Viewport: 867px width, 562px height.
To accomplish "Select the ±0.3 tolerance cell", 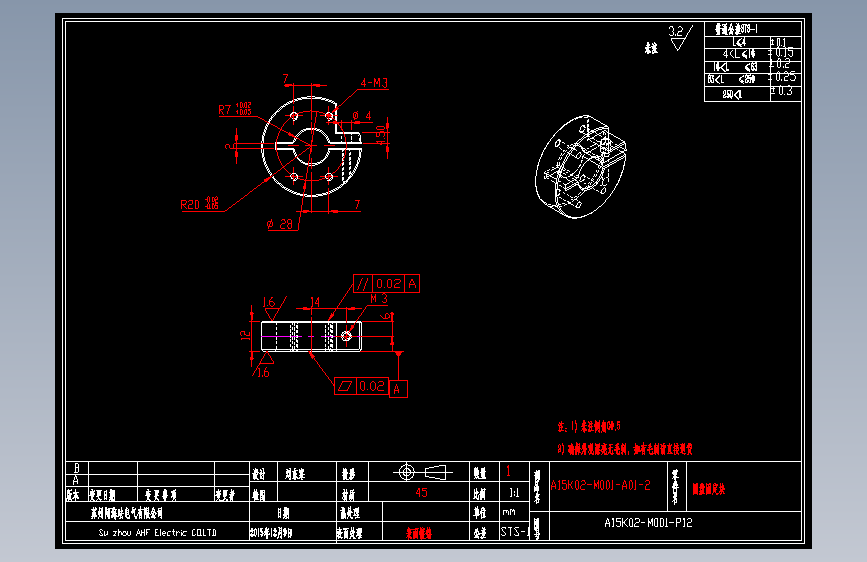I will (786, 93).
